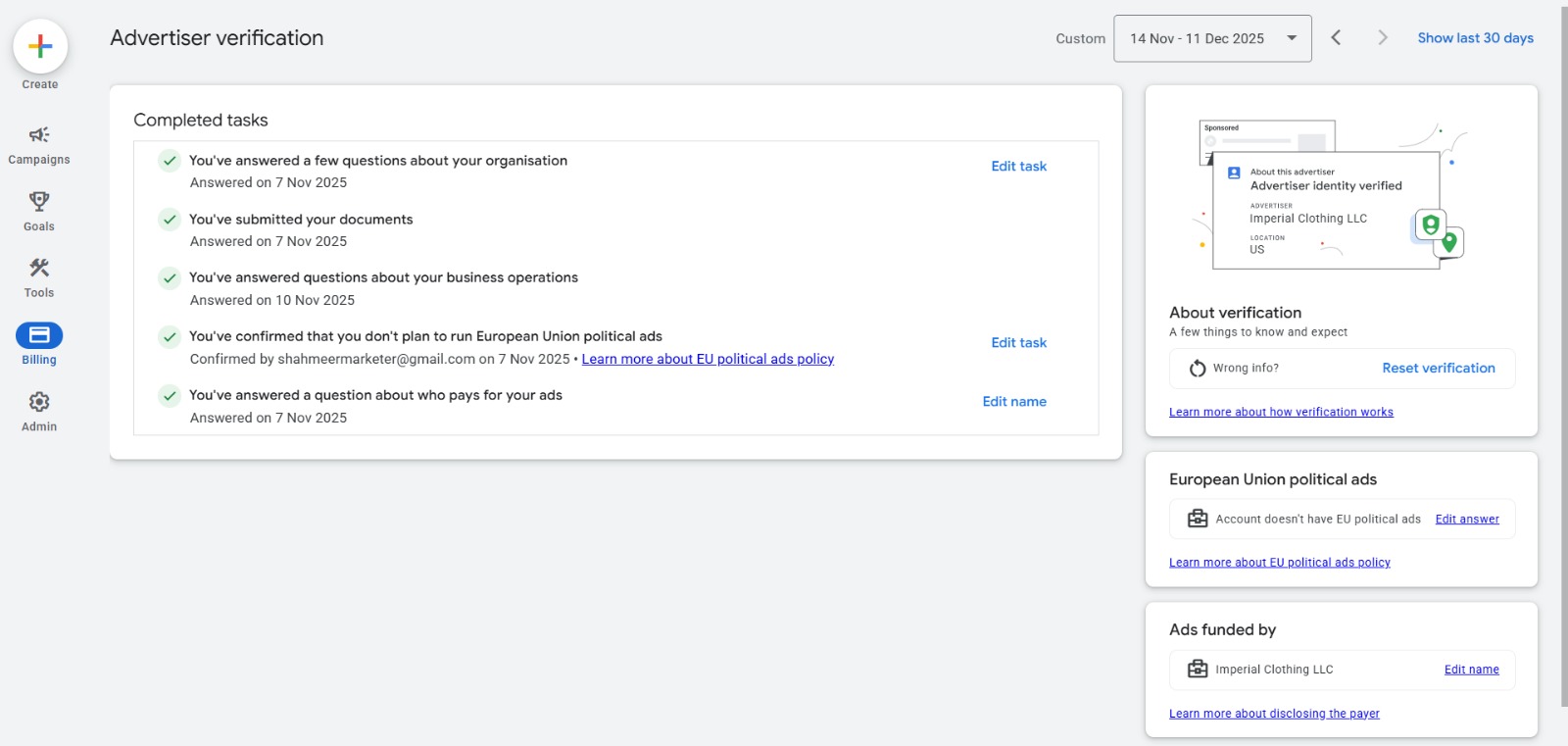Select the Billing card icon
The height and width of the screenshot is (746, 1568).
coord(39,335)
